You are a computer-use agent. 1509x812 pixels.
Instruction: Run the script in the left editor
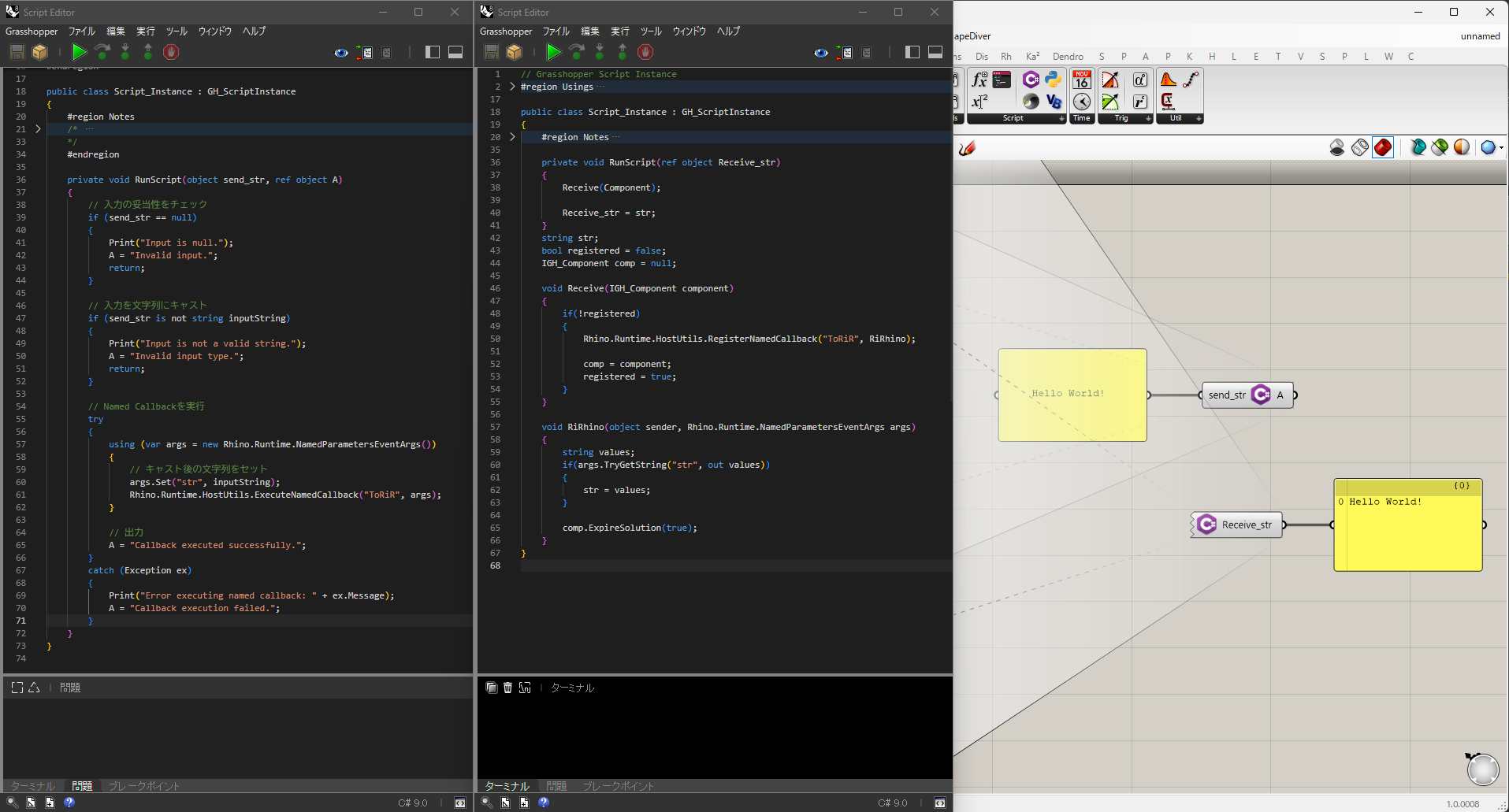(79, 52)
